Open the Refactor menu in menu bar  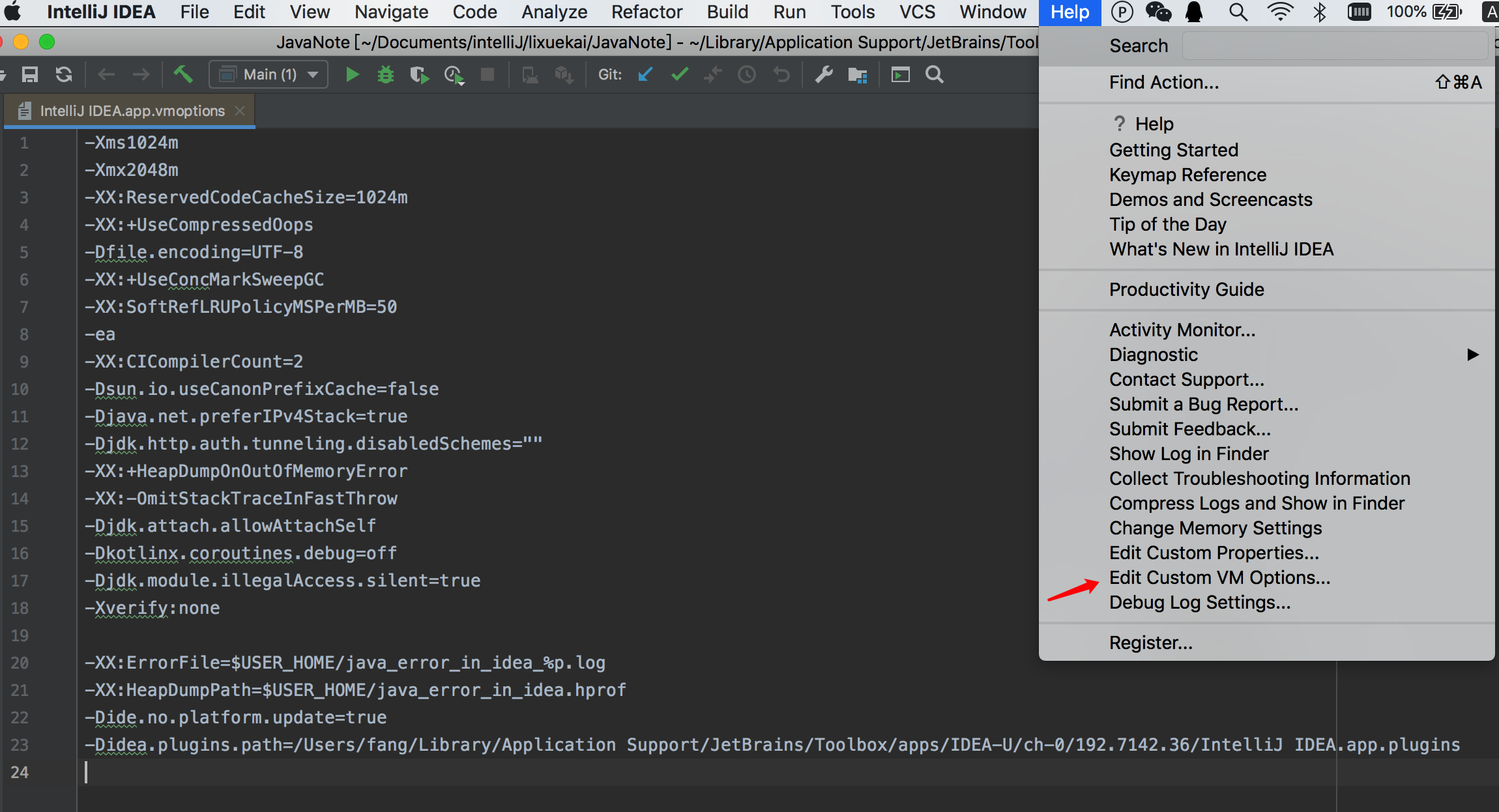pos(647,12)
